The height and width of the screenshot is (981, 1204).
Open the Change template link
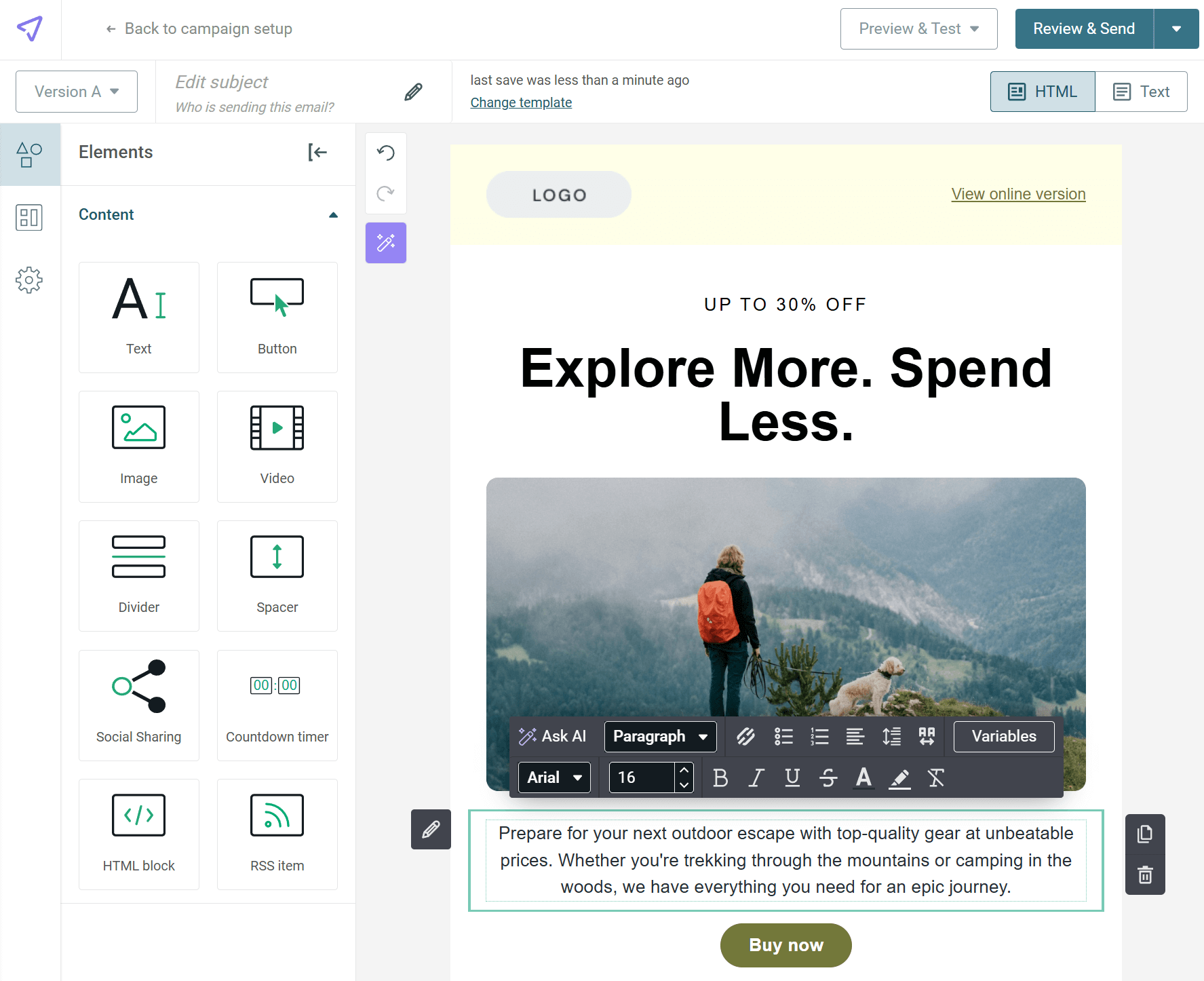tap(521, 102)
